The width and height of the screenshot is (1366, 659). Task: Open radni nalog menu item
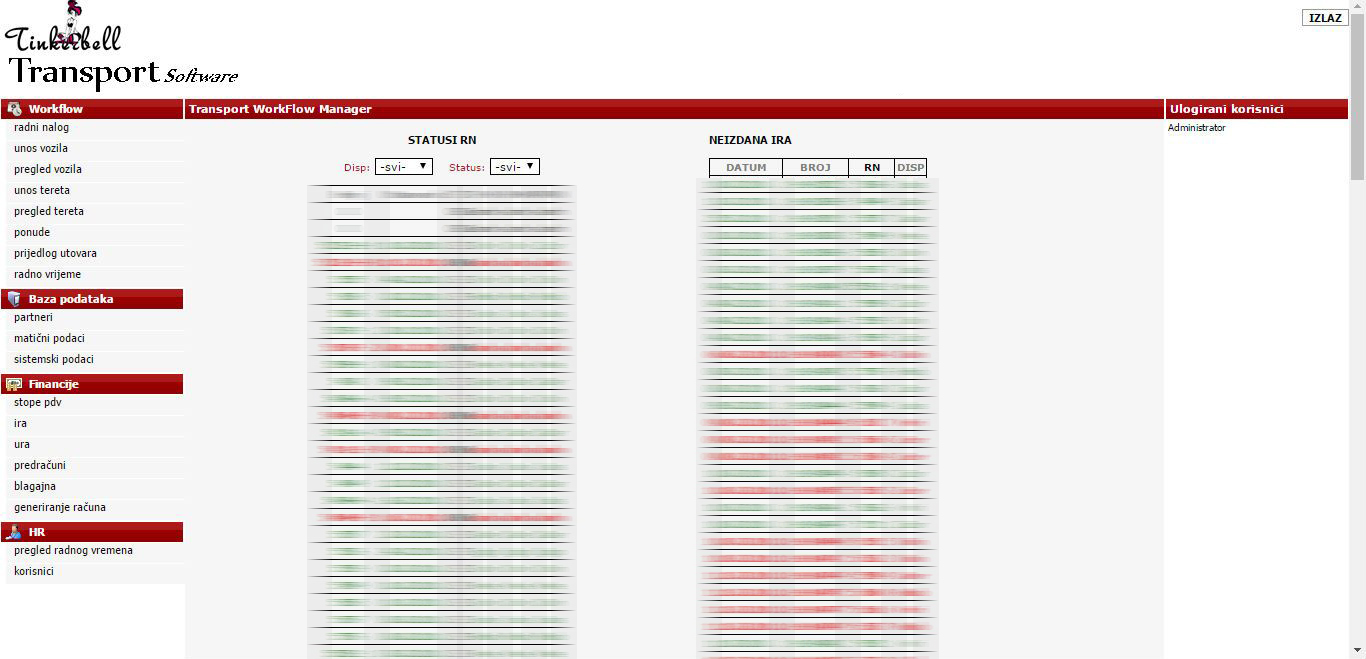pyautogui.click(x=41, y=128)
